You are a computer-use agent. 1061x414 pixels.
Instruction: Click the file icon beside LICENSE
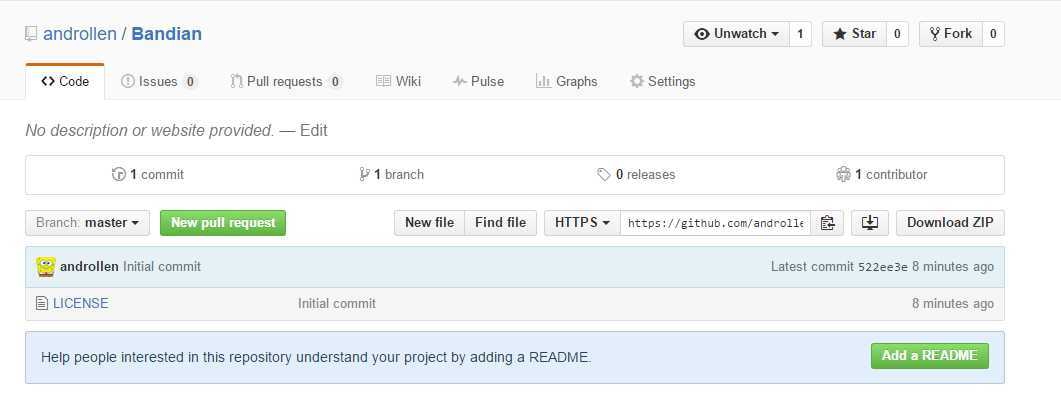coord(42,304)
